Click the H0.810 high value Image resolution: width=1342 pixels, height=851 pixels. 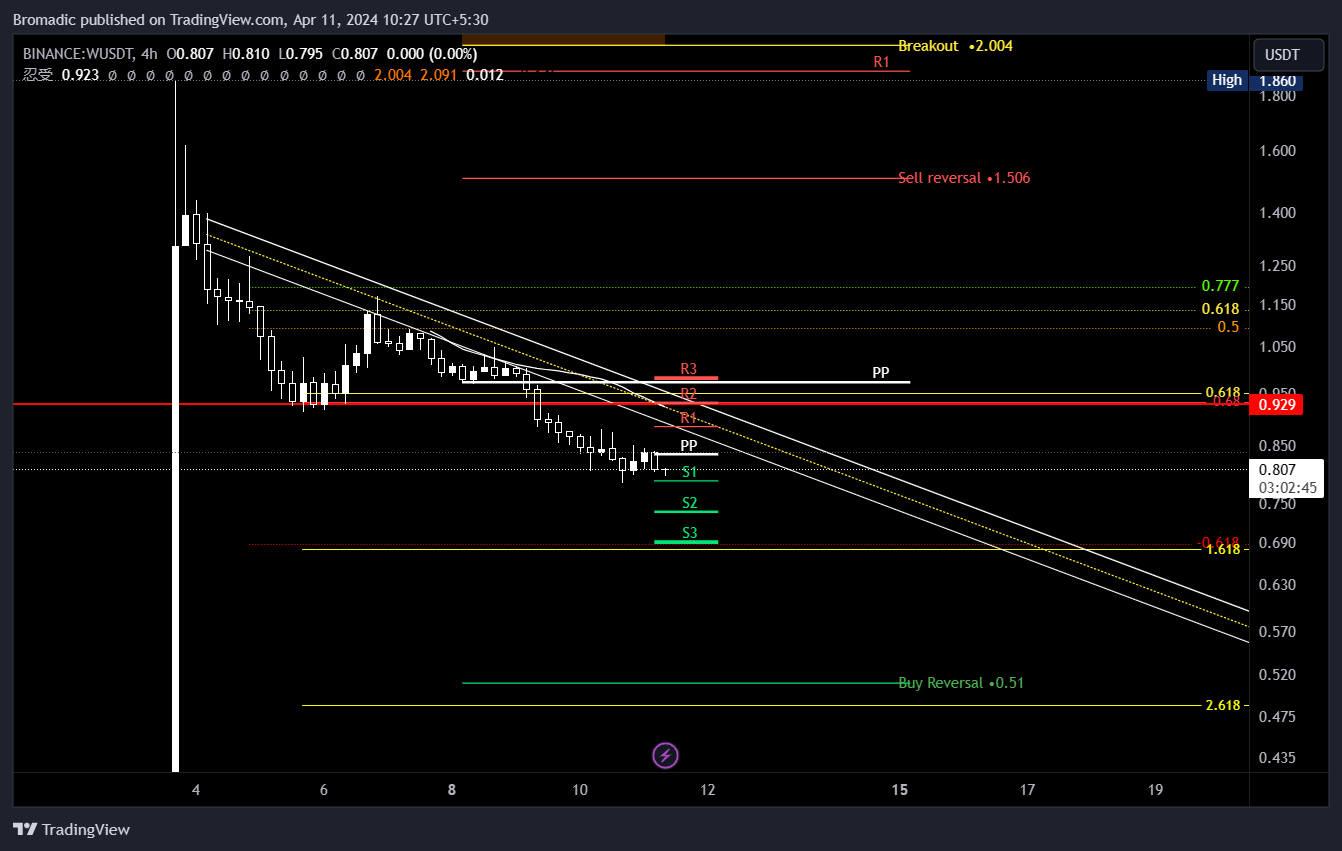[244, 55]
